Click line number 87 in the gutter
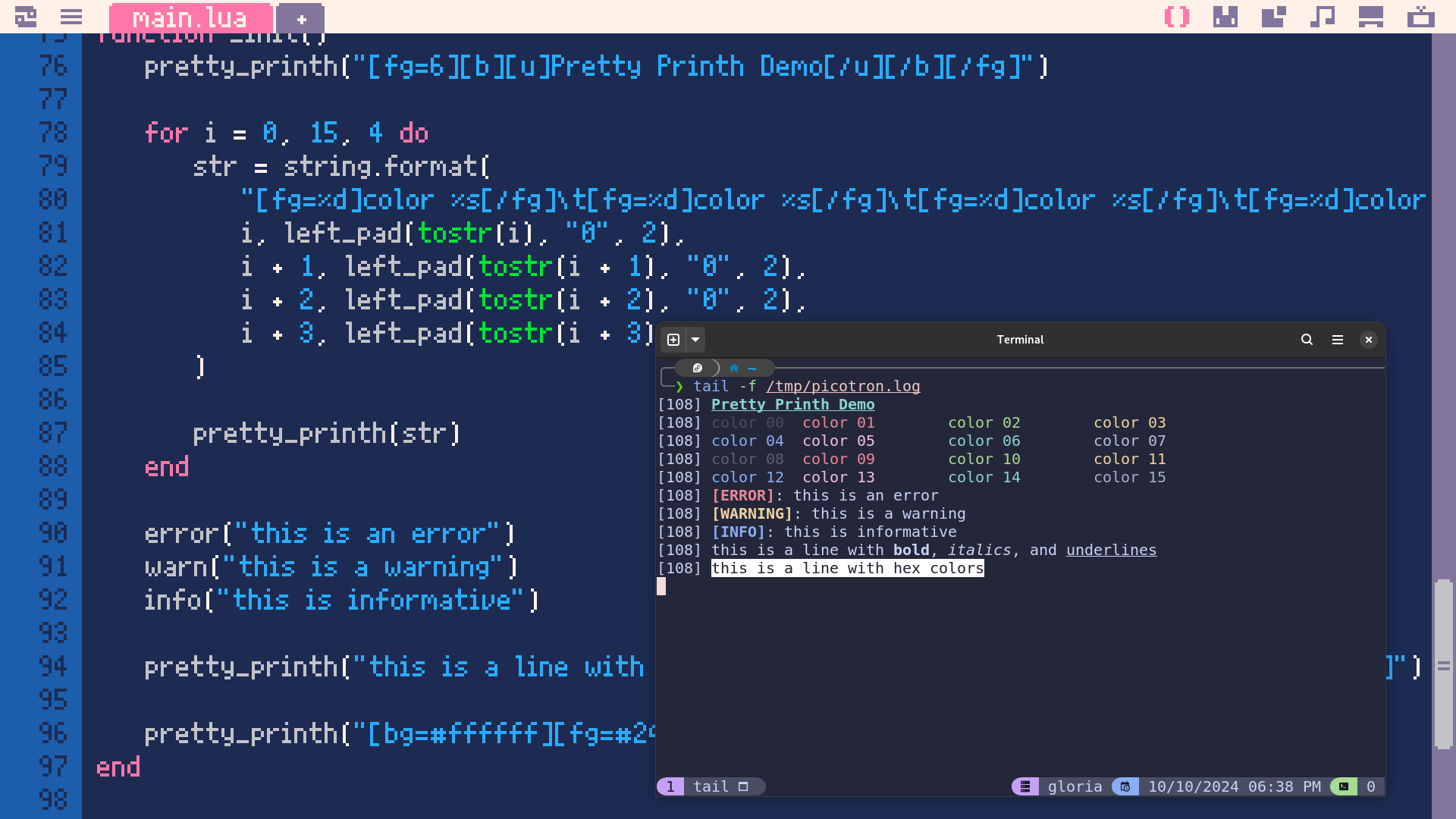This screenshot has width=1456, height=819. [x=53, y=434]
